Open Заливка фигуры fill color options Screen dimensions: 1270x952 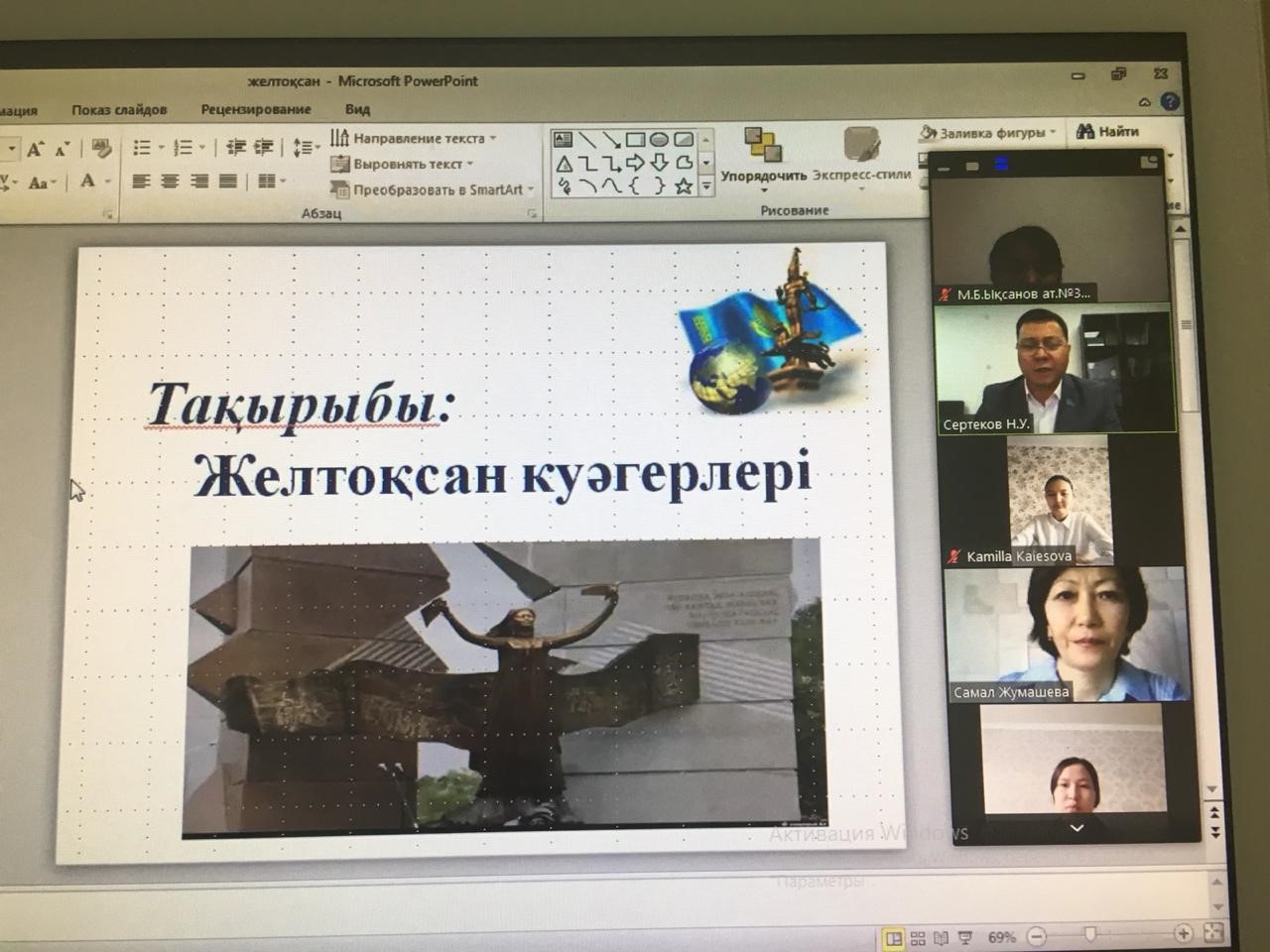pyautogui.click(x=988, y=132)
